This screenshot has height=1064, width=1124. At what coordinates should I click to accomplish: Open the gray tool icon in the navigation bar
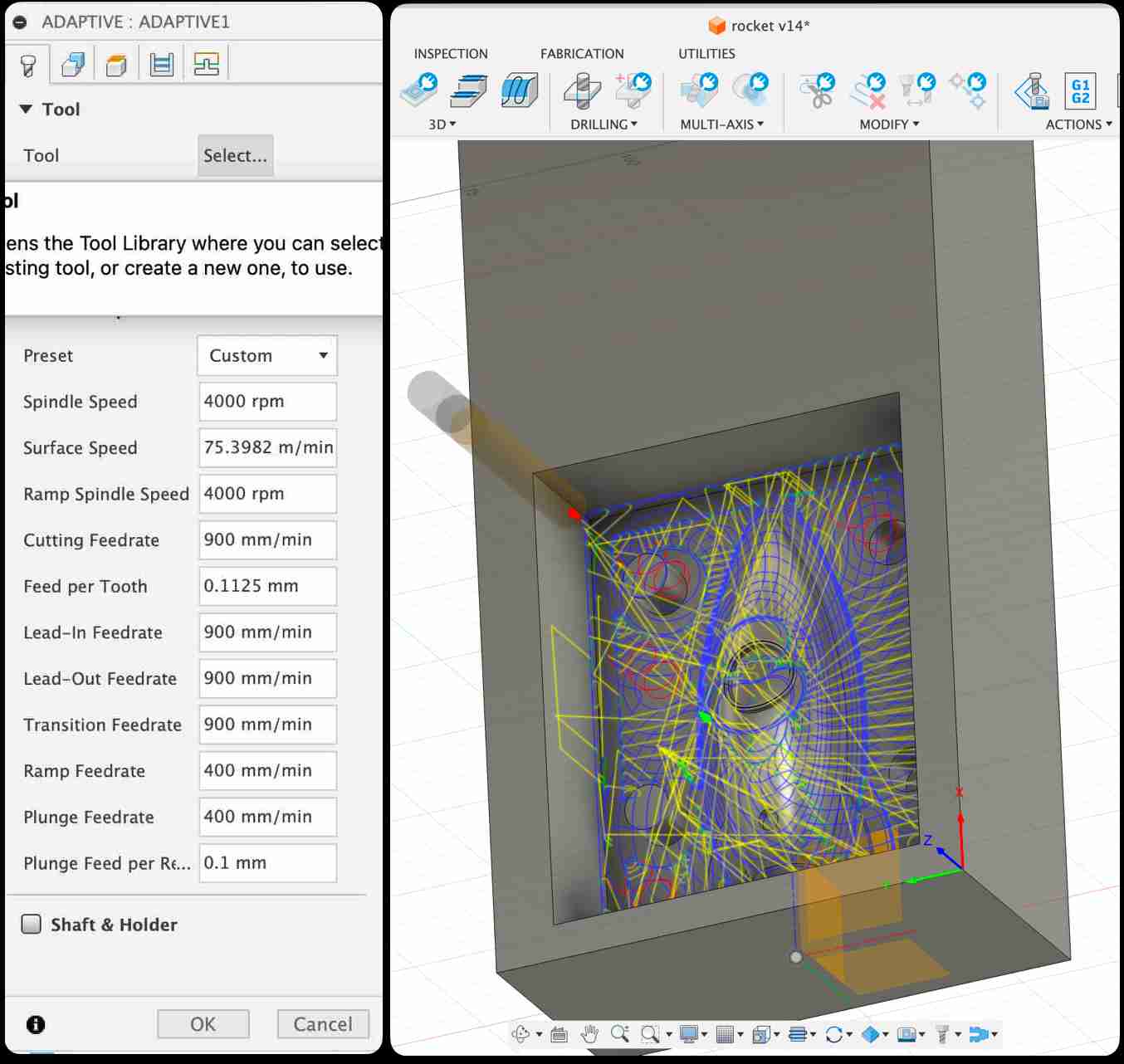(942, 1034)
